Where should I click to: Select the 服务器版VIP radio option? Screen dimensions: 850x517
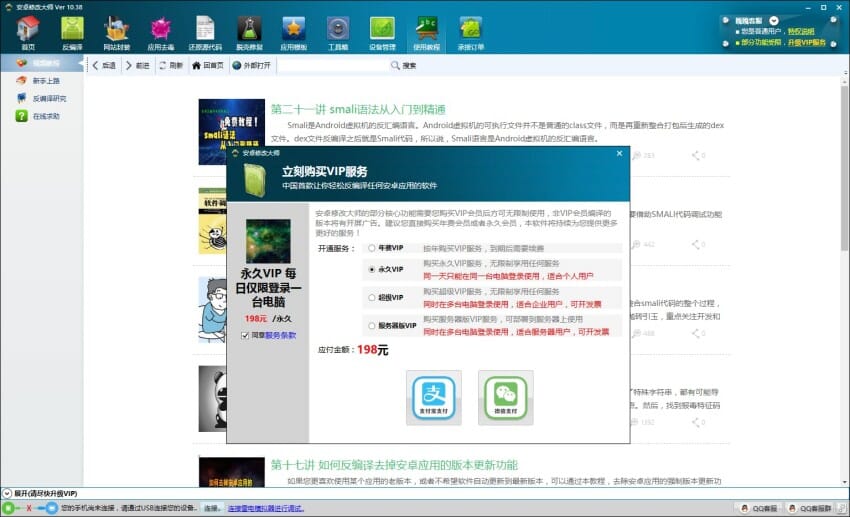pyautogui.click(x=372, y=326)
